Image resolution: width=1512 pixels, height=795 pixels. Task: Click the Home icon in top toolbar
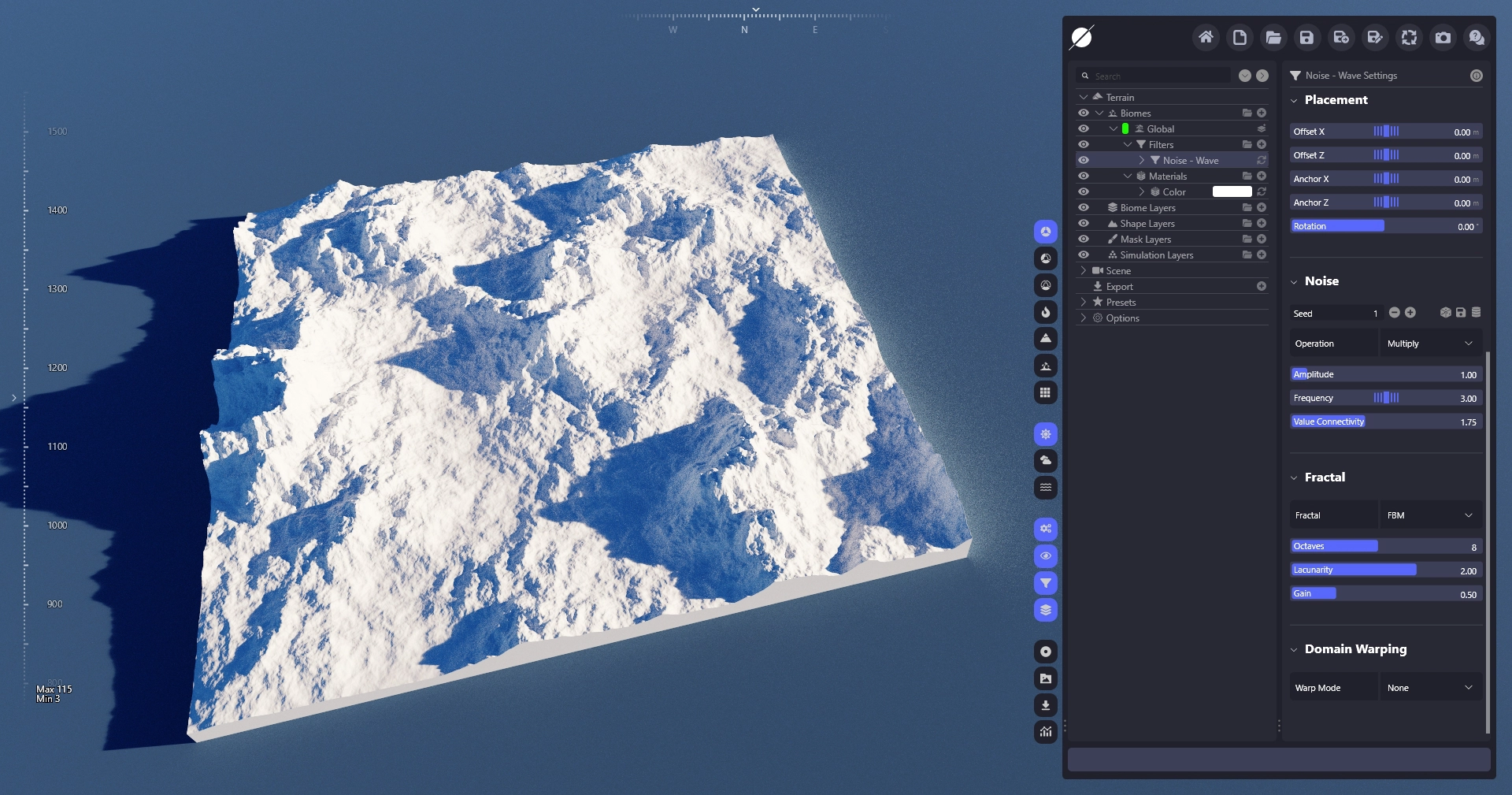click(1205, 37)
